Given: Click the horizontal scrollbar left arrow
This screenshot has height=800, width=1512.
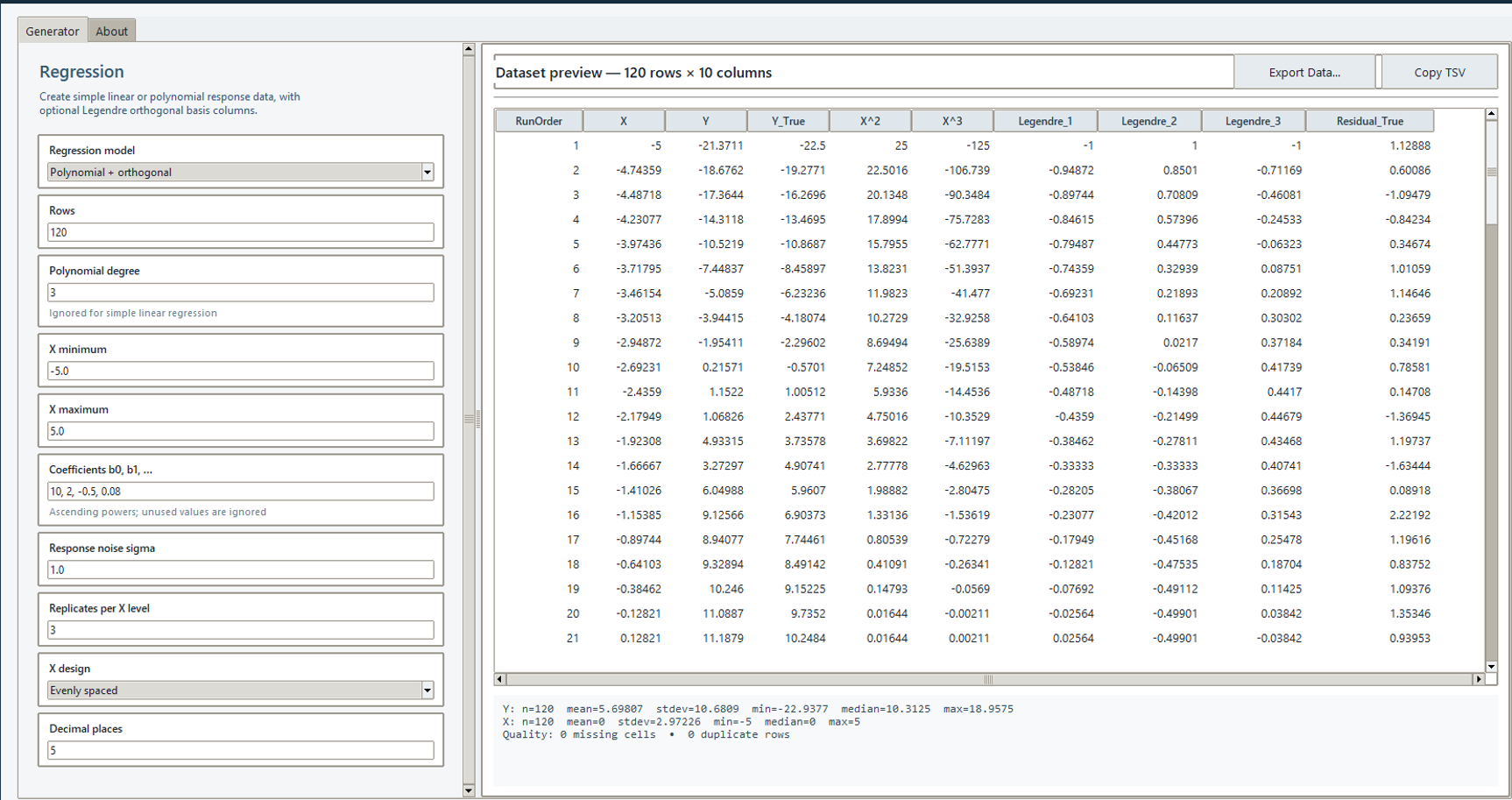Looking at the screenshot, I should point(500,679).
